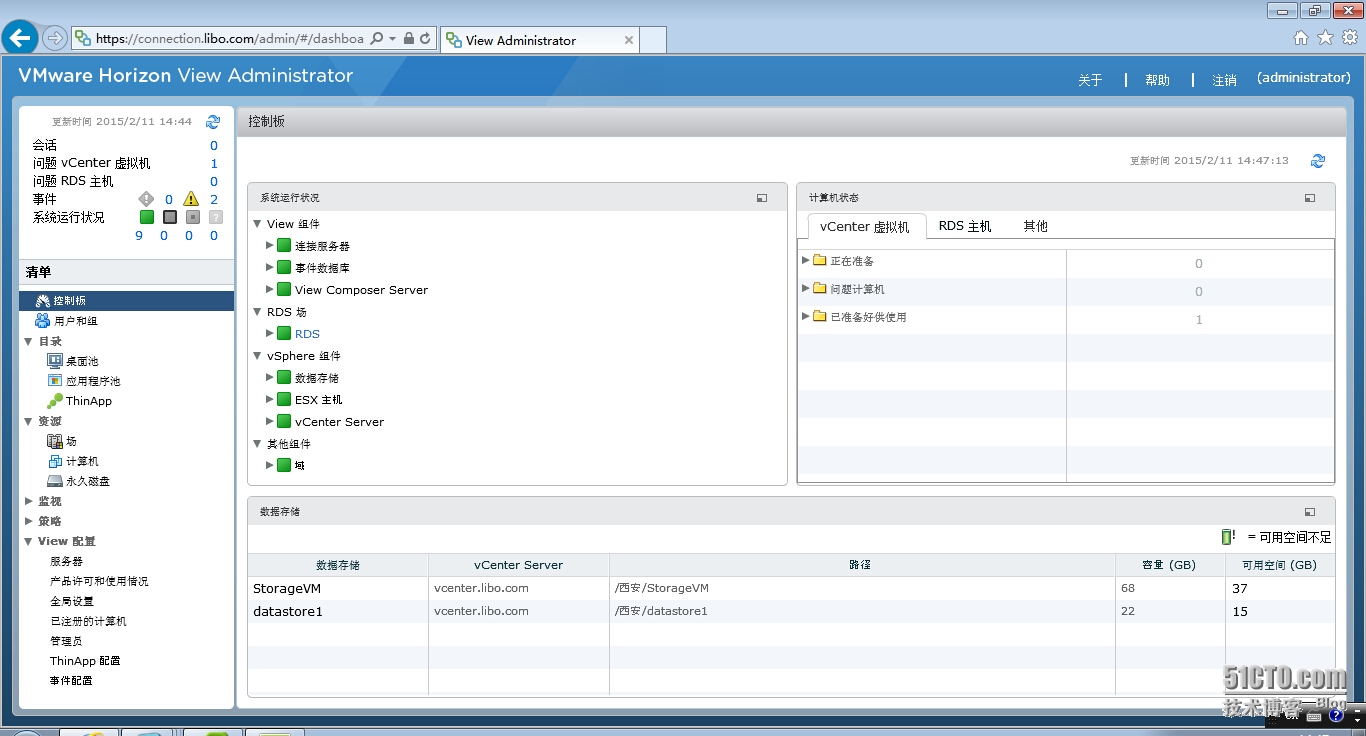Switch to the 其他 tab
The height and width of the screenshot is (736, 1366).
tap(1035, 226)
